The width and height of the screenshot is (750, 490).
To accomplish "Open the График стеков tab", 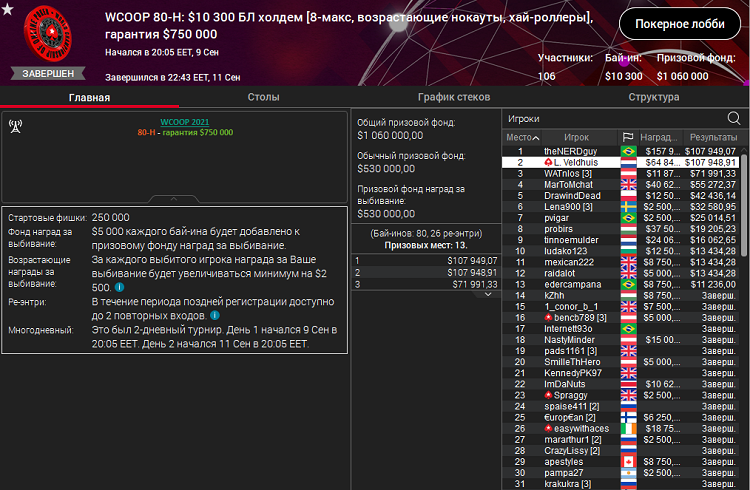I will tap(454, 97).
